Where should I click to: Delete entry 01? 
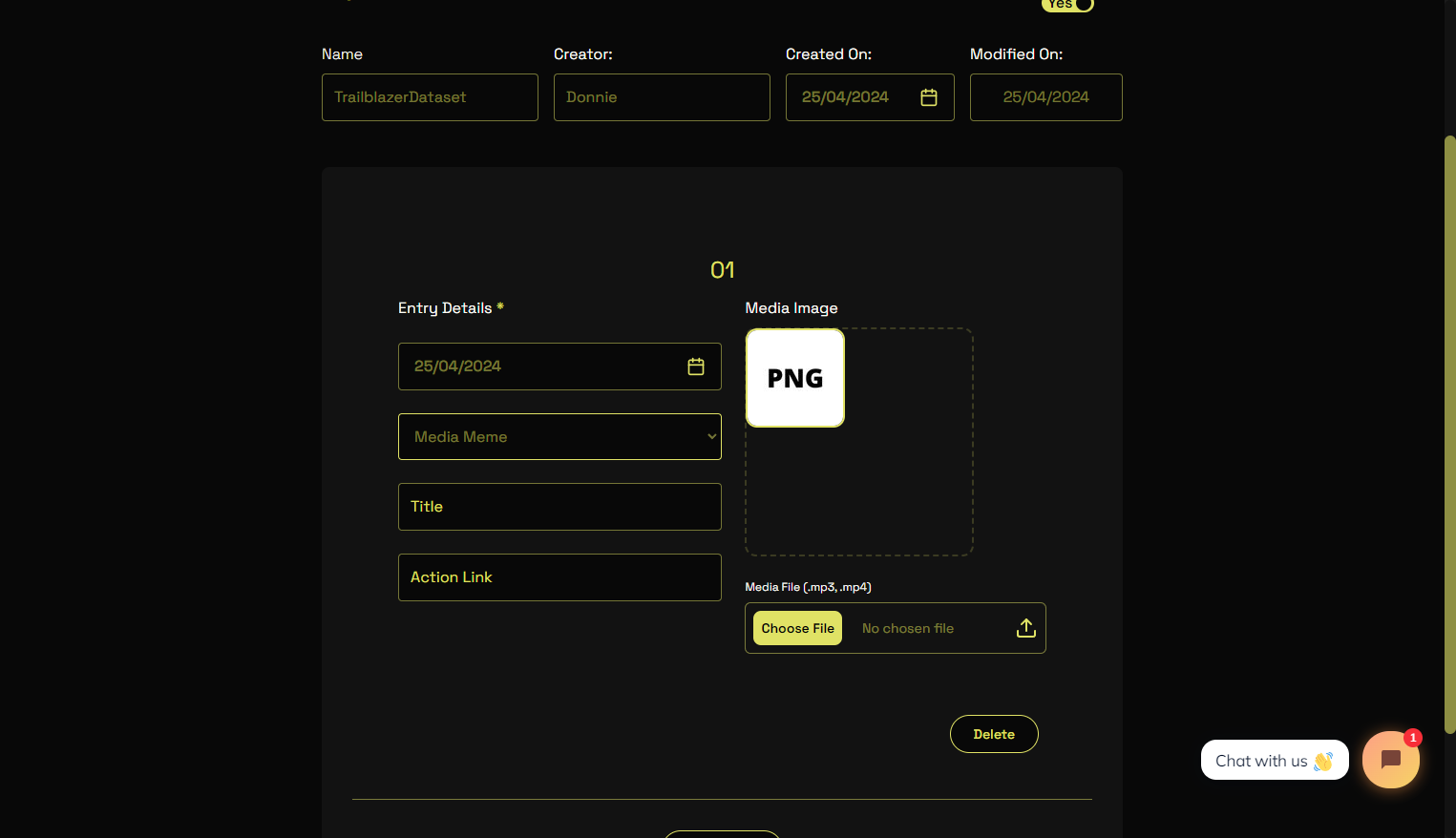(x=994, y=734)
